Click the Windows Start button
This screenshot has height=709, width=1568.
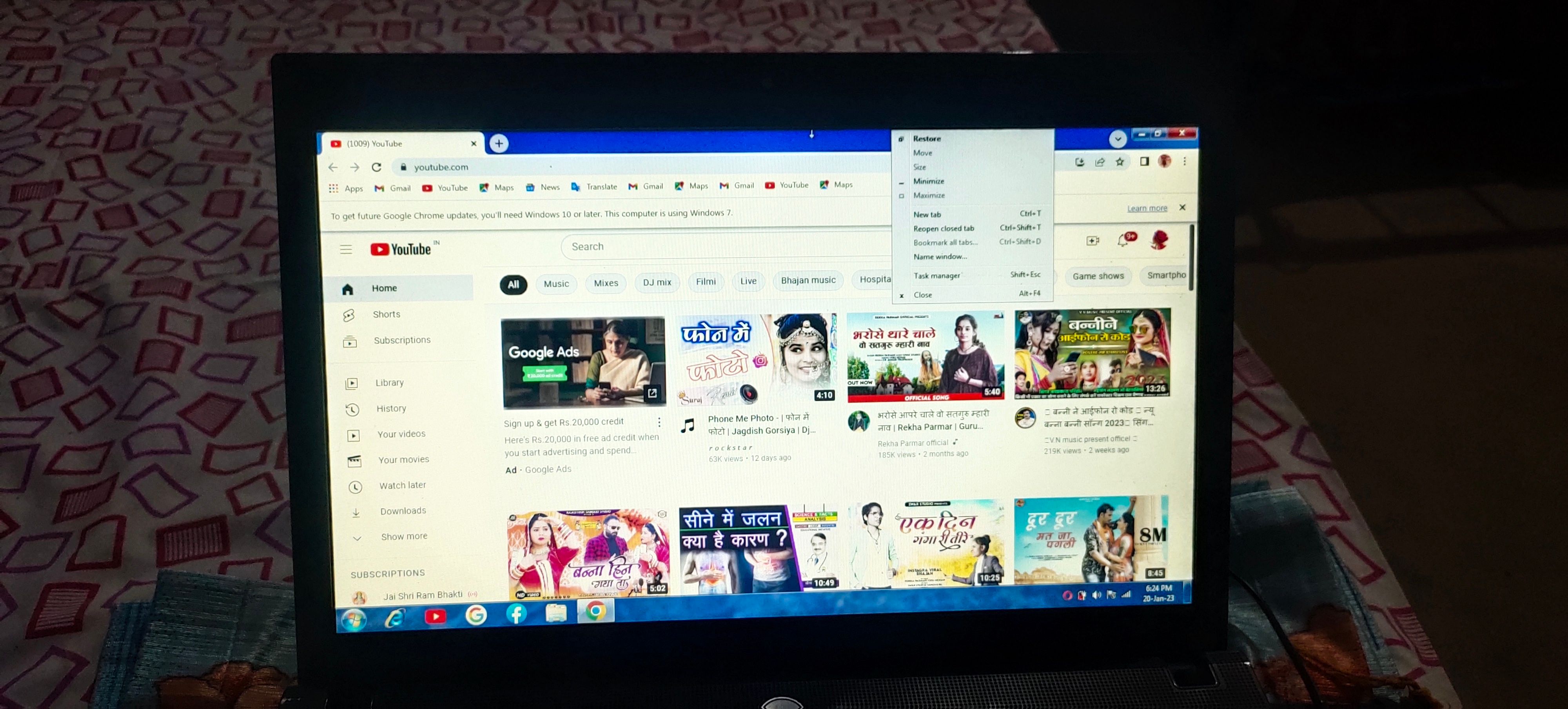point(354,620)
